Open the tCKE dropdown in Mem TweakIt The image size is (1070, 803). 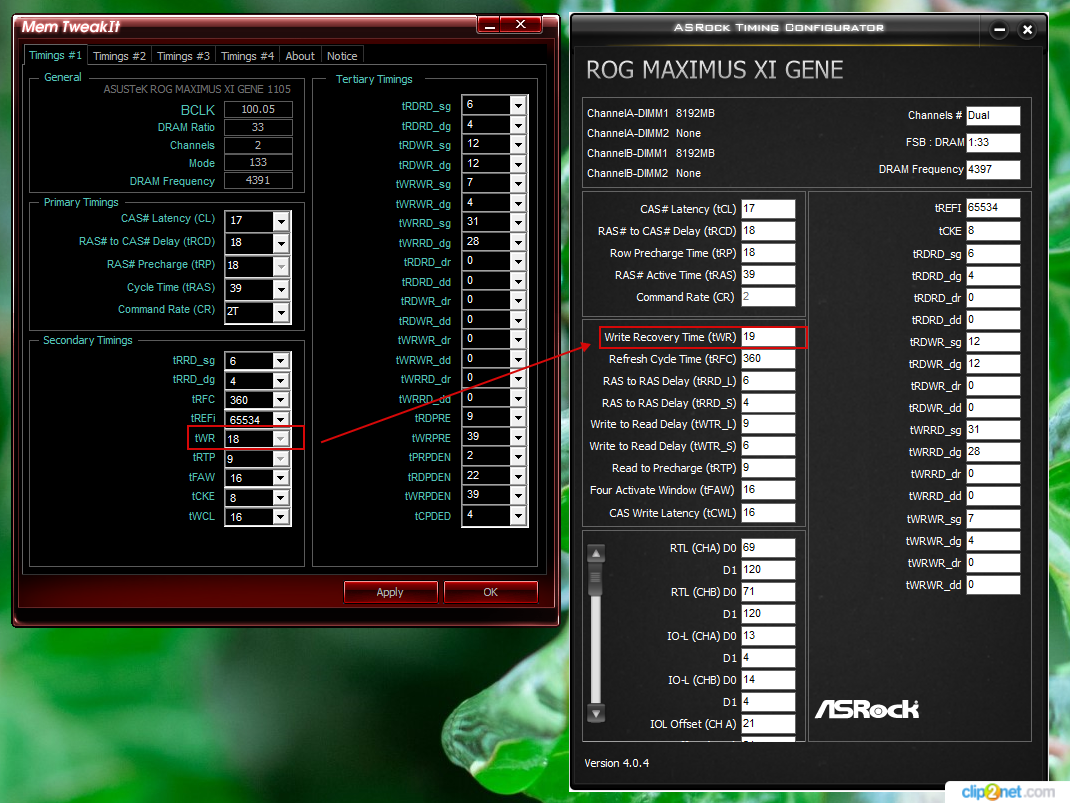point(280,497)
